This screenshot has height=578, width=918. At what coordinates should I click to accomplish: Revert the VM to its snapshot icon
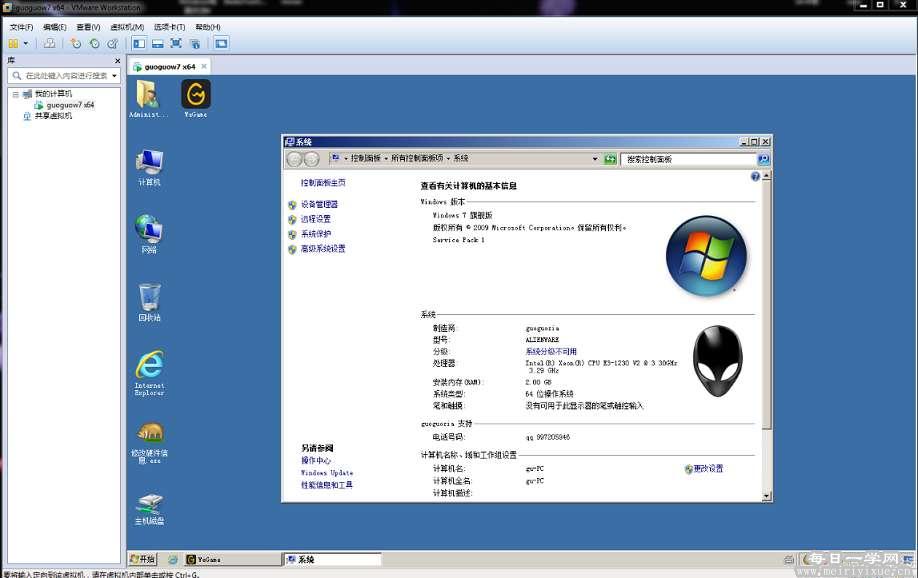click(x=94, y=43)
